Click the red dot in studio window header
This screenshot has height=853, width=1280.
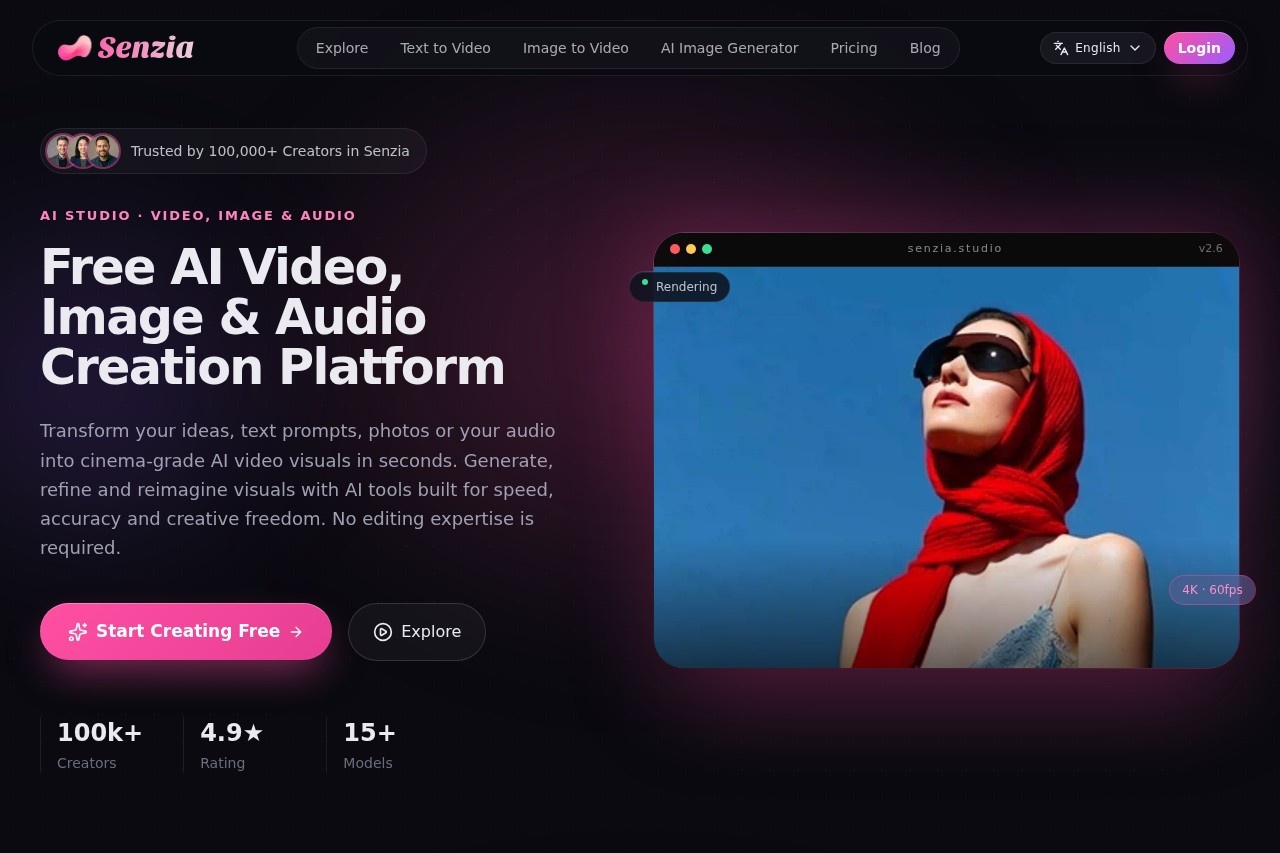click(x=675, y=249)
